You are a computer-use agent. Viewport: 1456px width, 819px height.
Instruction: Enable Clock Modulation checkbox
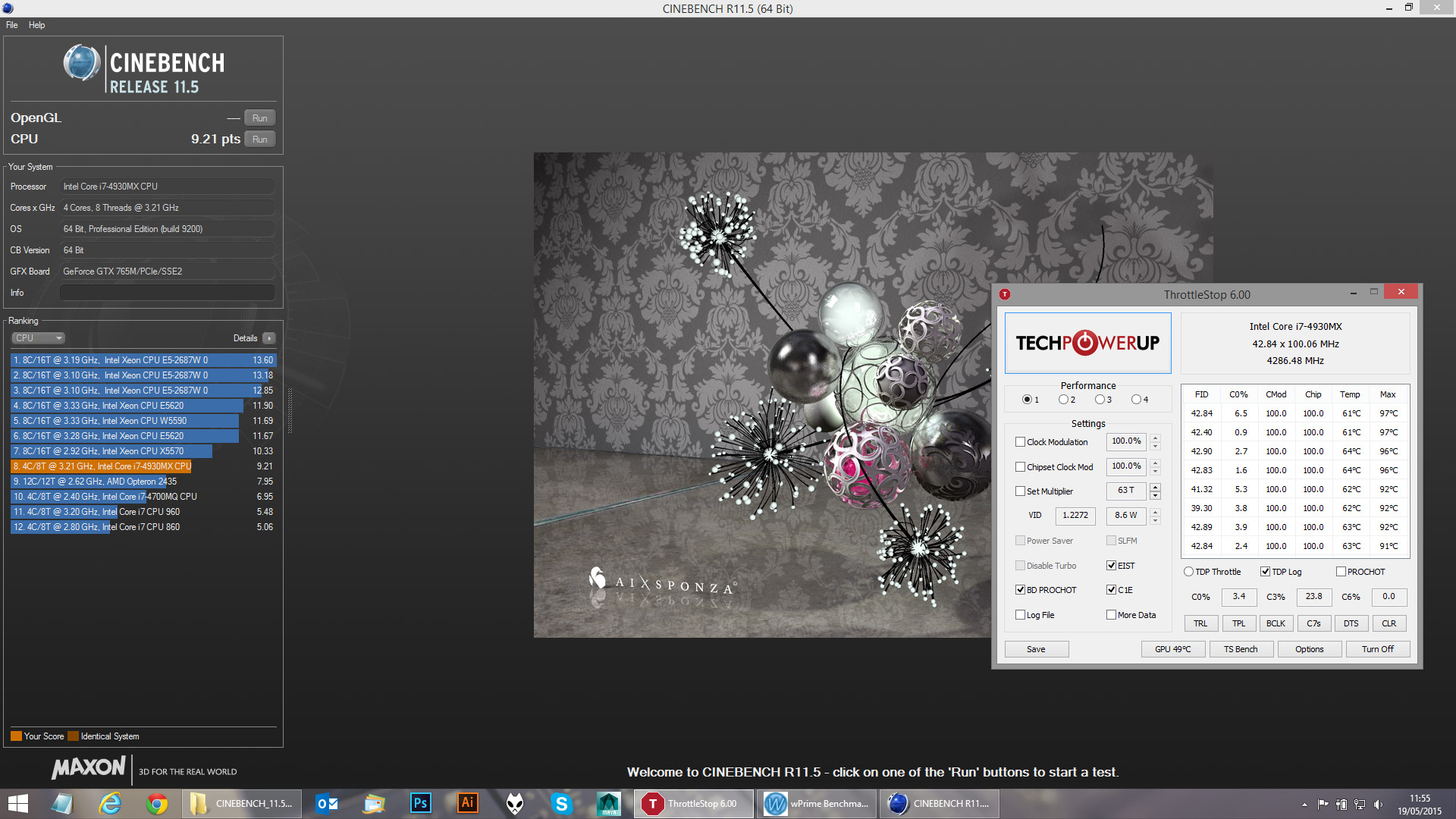pos(1020,442)
